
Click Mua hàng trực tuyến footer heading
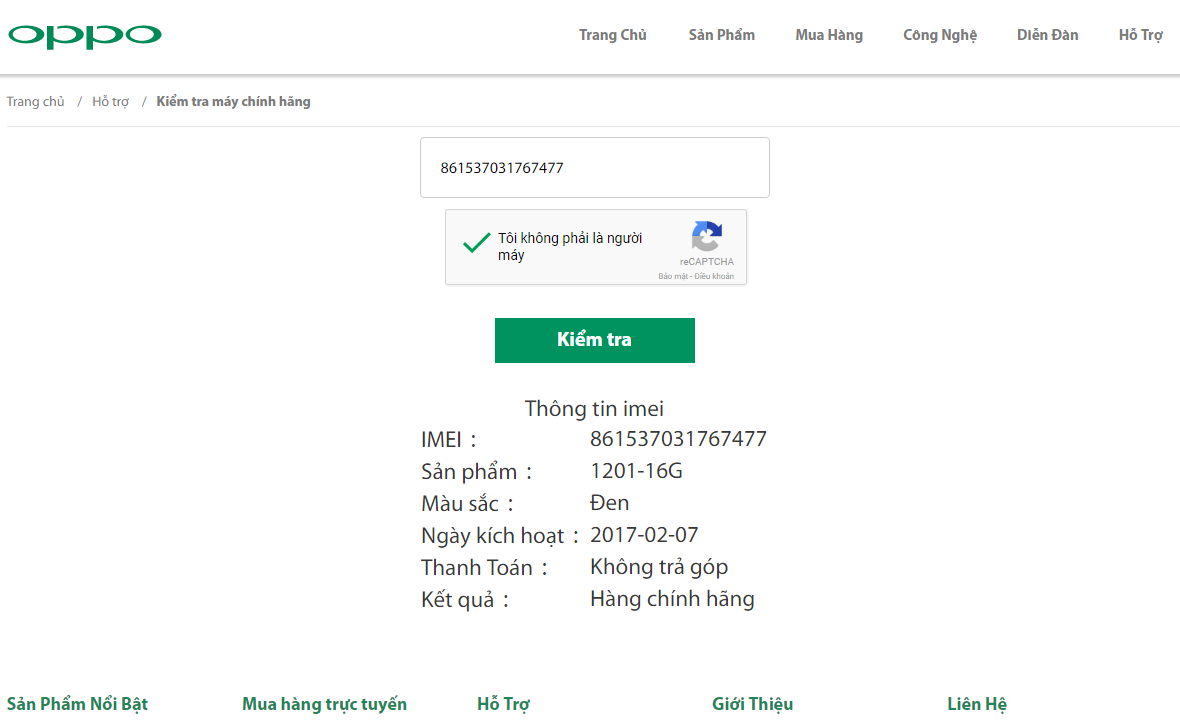pos(324,704)
